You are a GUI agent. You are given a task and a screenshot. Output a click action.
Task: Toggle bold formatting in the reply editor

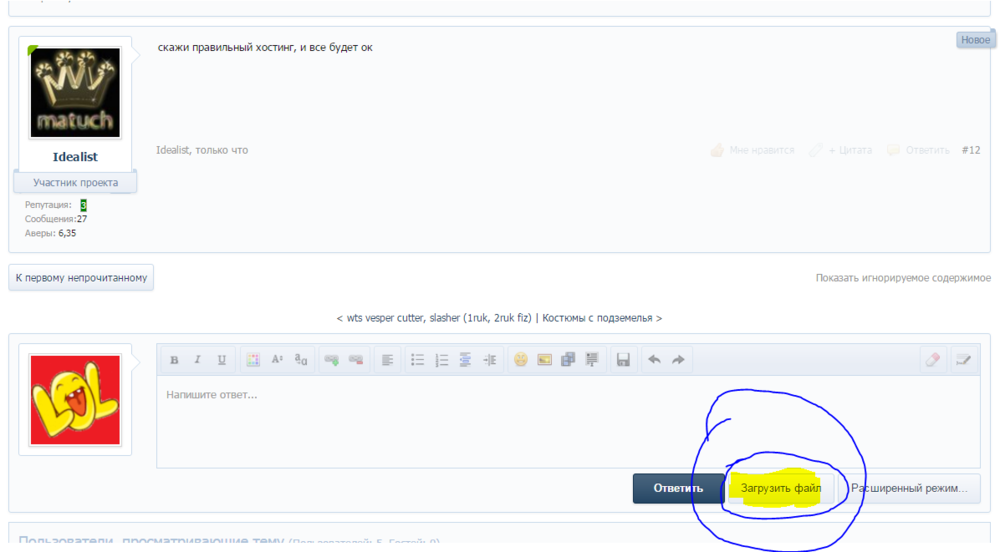tap(174, 360)
